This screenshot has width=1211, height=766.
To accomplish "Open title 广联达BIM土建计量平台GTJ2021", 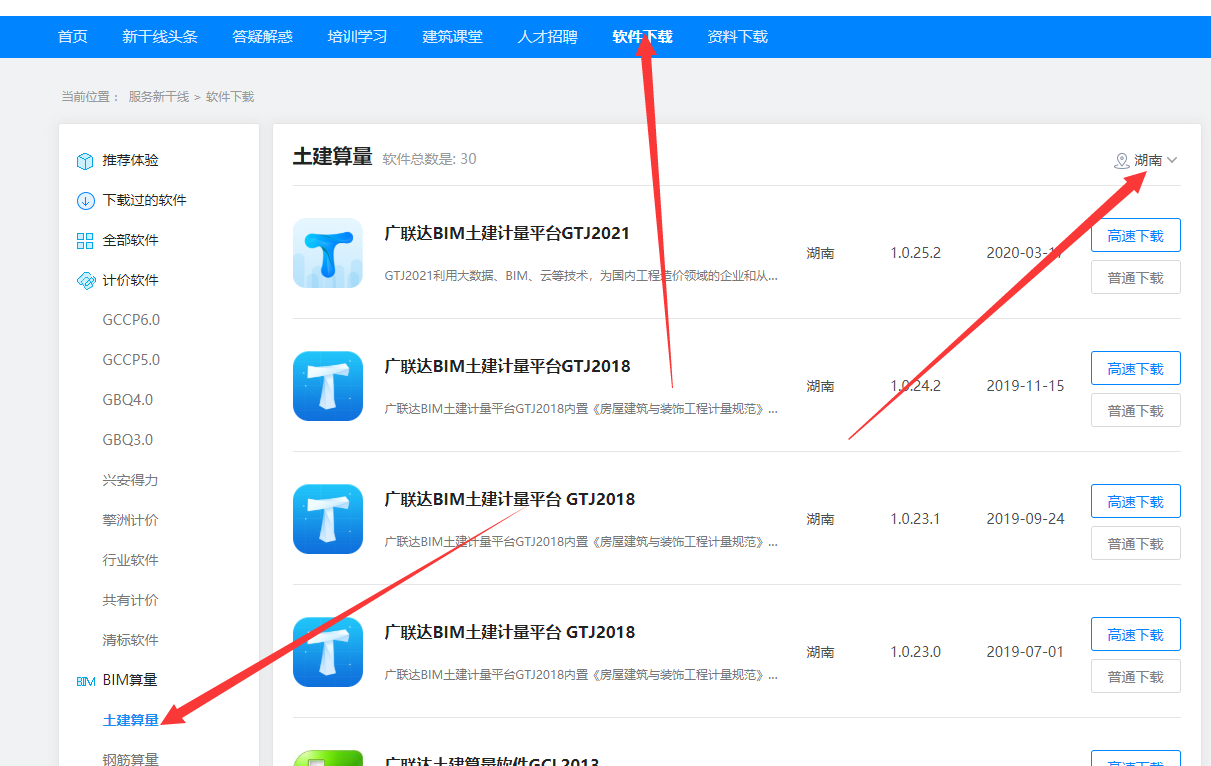I will click(x=507, y=233).
